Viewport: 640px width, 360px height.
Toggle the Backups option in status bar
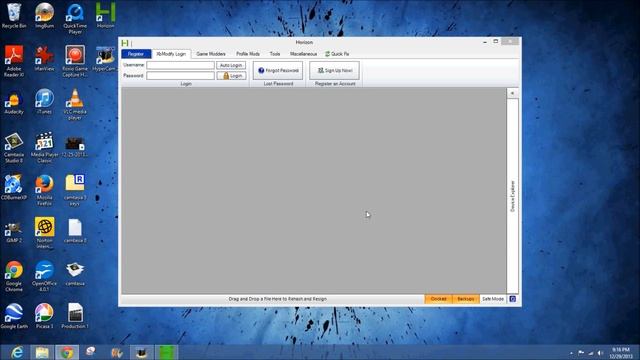click(x=466, y=299)
